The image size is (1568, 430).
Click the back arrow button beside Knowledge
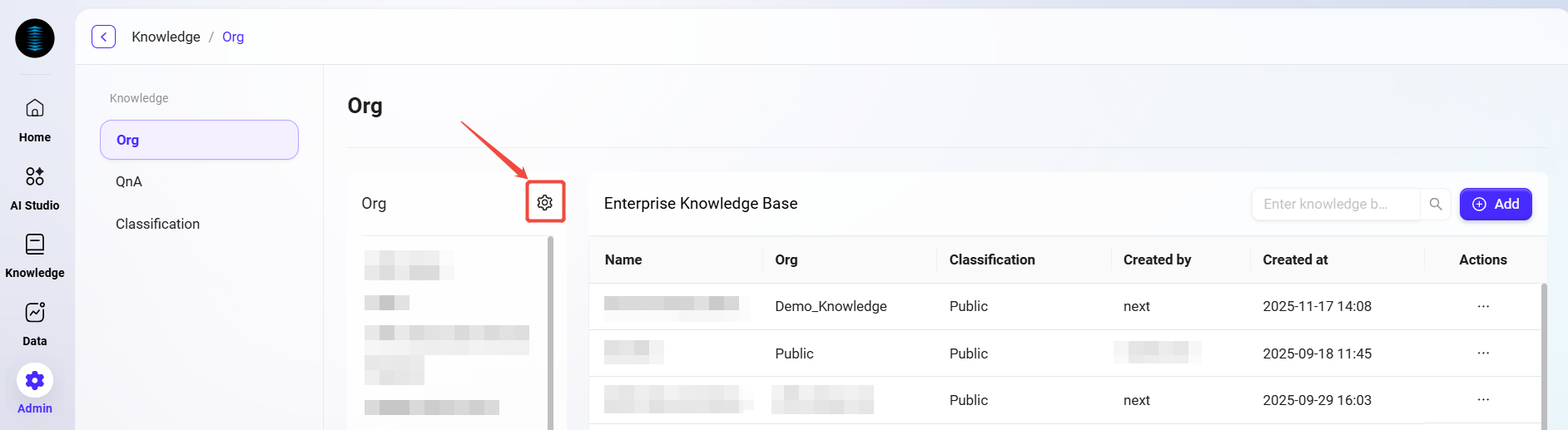103,37
